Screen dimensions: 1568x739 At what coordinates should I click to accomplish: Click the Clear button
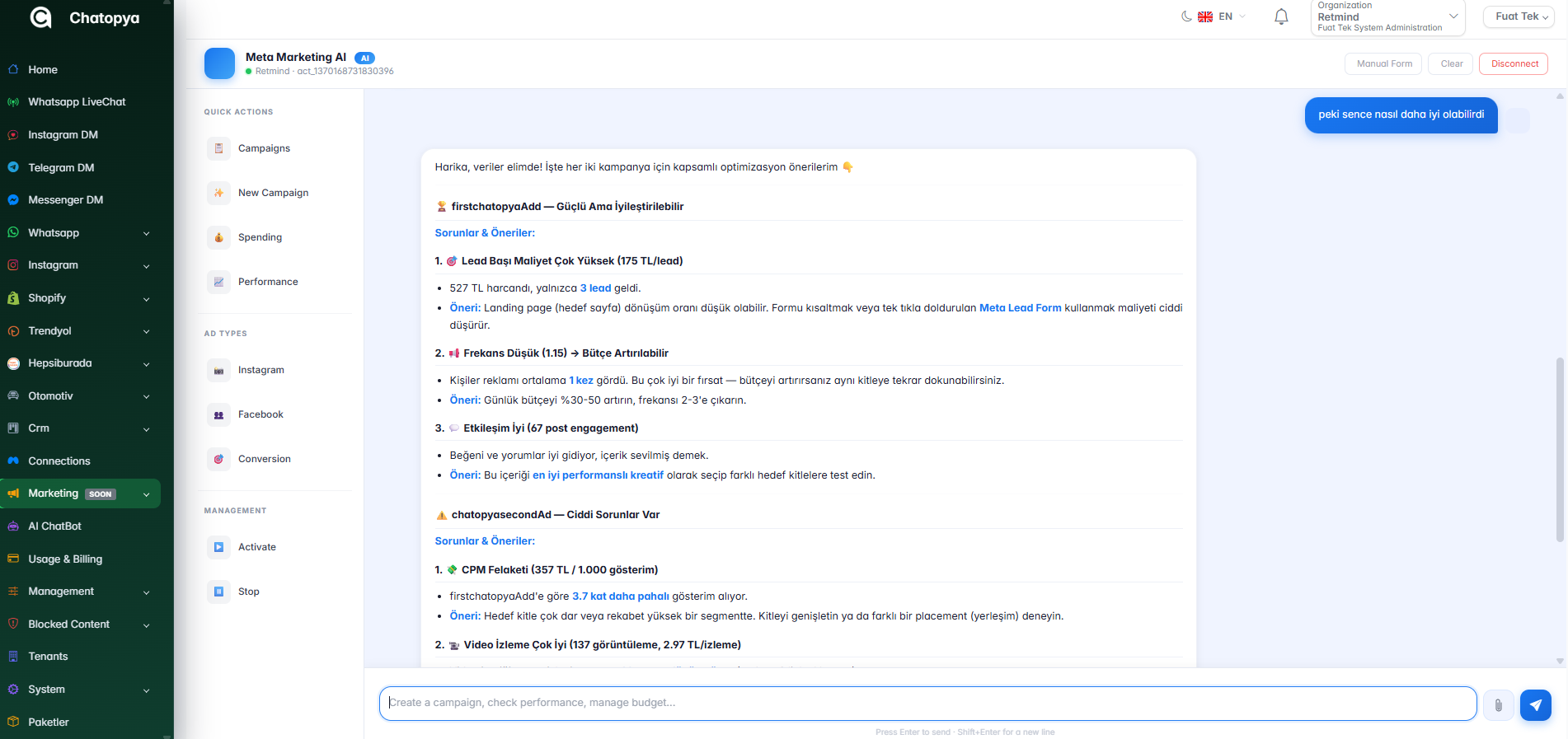(x=1451, y=64)
